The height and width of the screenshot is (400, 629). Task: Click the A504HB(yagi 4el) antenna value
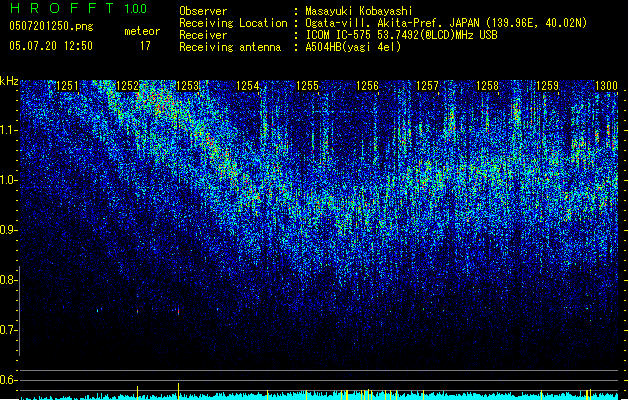tap(353, 47)
